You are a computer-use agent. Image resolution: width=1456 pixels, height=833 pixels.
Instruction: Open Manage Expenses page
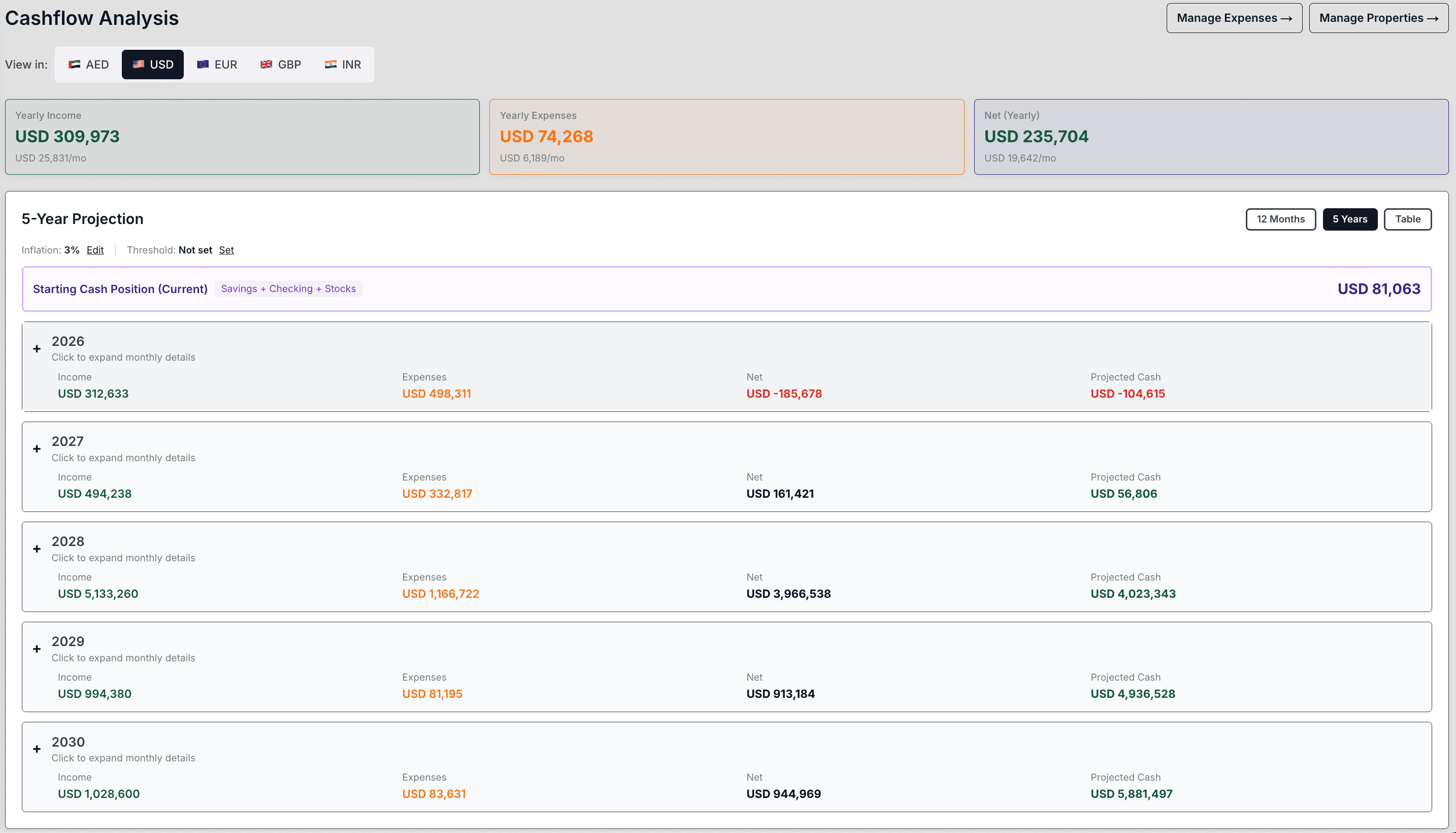tap(1234, 18)
